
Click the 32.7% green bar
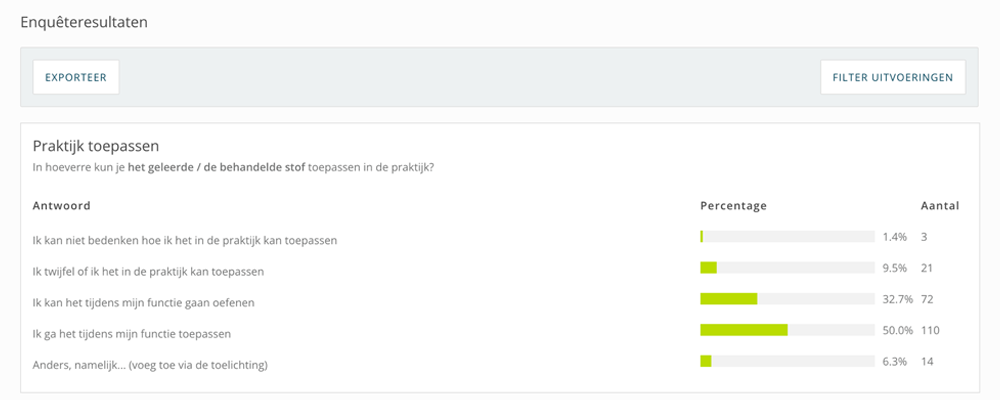pos(729,299)
